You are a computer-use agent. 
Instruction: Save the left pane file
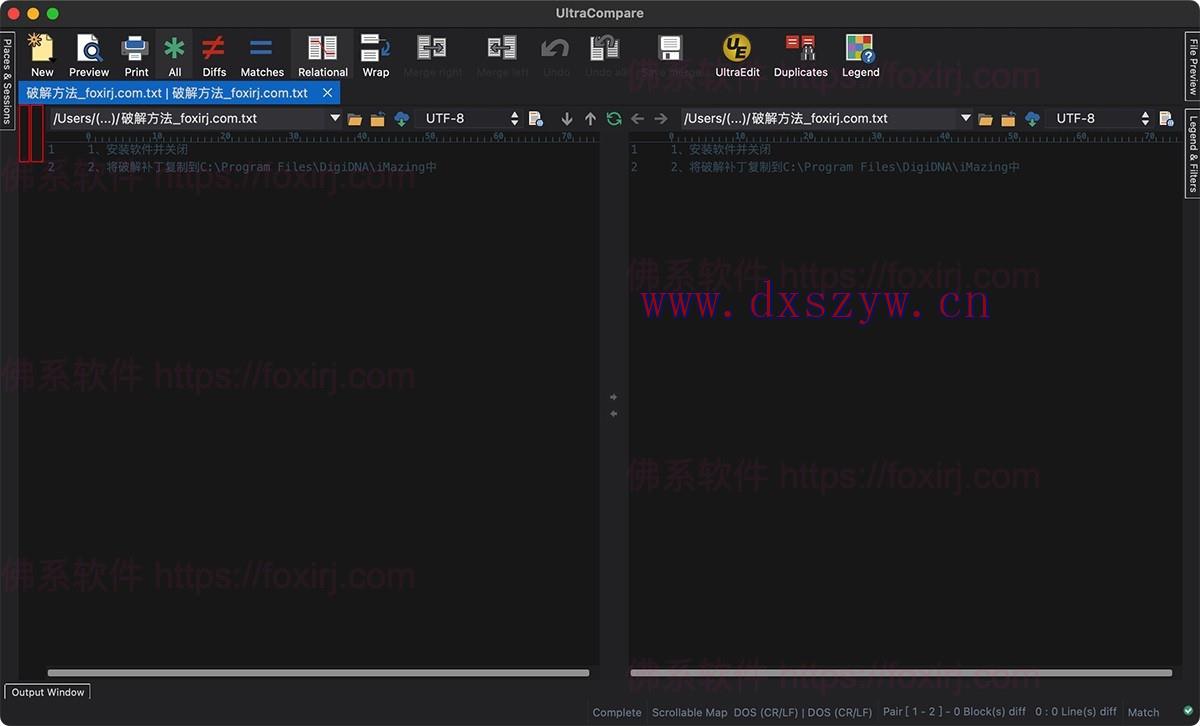pos(378,119)
